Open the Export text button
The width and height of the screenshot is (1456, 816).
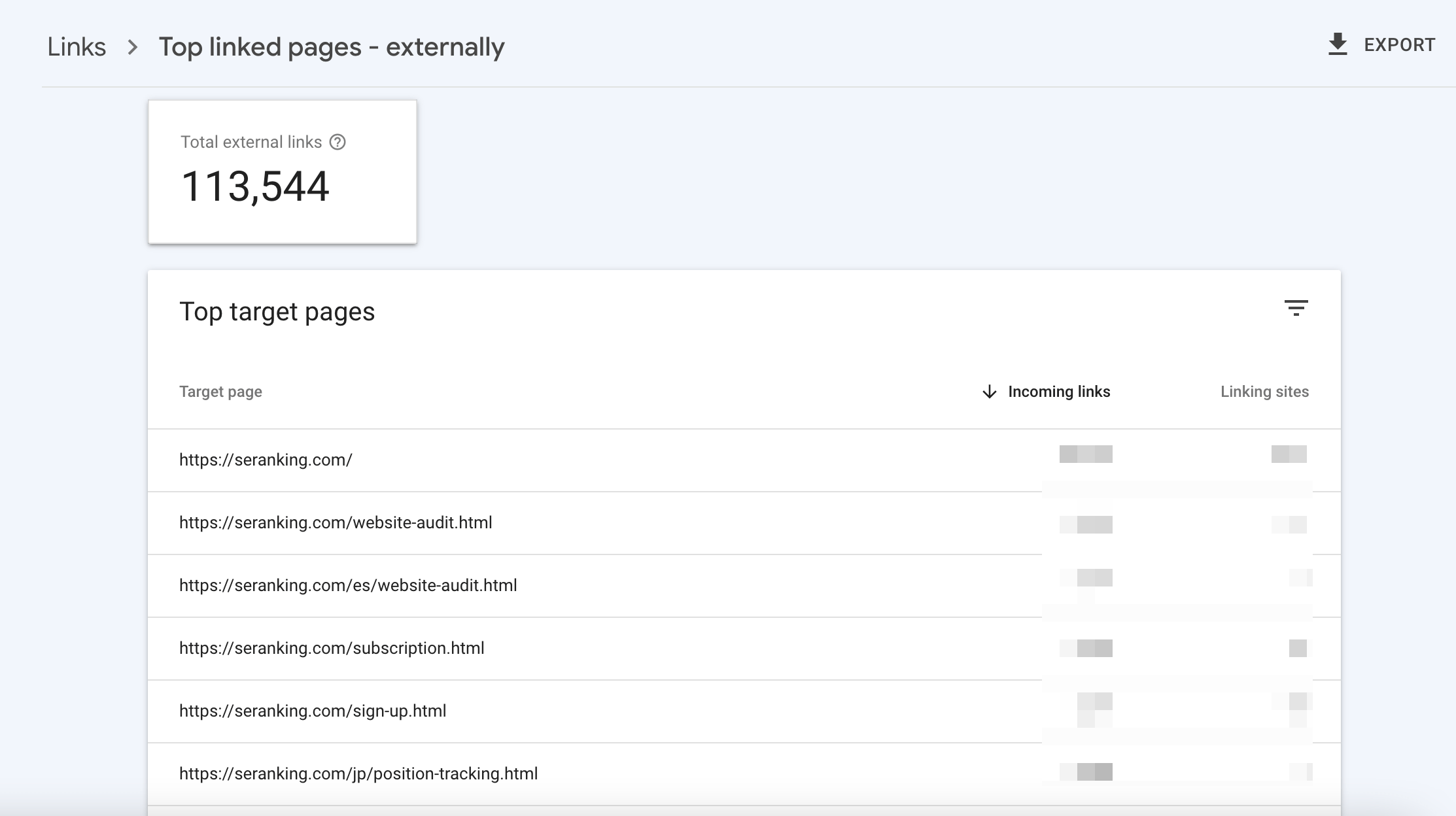pos(1399,45)
